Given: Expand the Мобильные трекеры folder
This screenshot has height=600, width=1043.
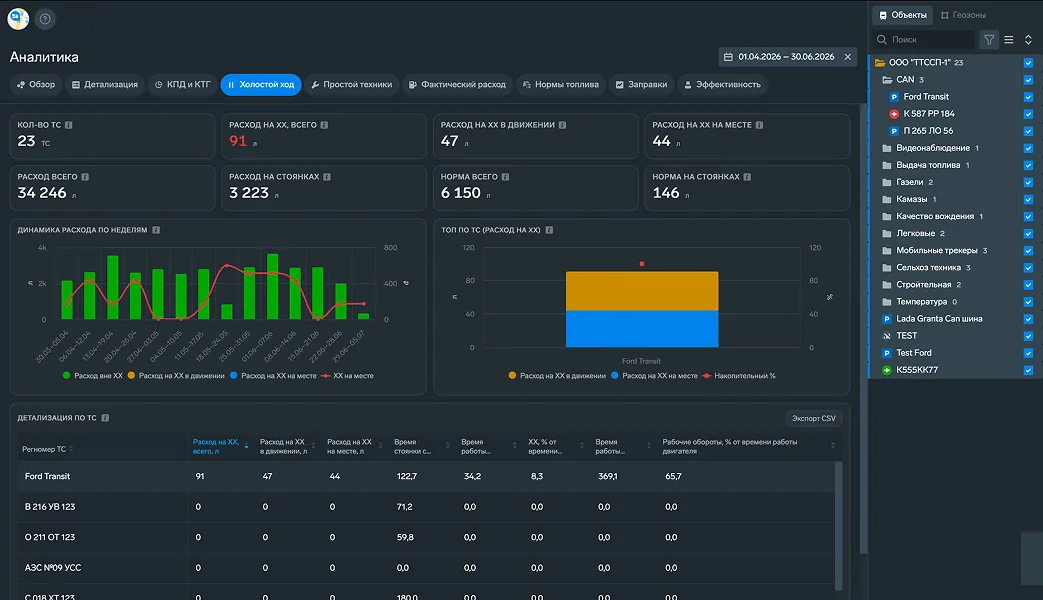Looking at the screenshot, I should [x=887, y=251].
